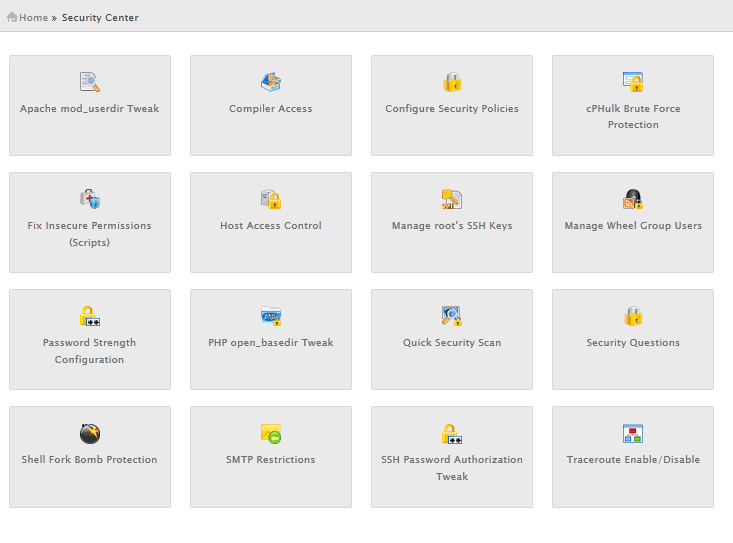Select the Host Access Control label
Viewport: 733px width, 543px height.
point(271,225)
